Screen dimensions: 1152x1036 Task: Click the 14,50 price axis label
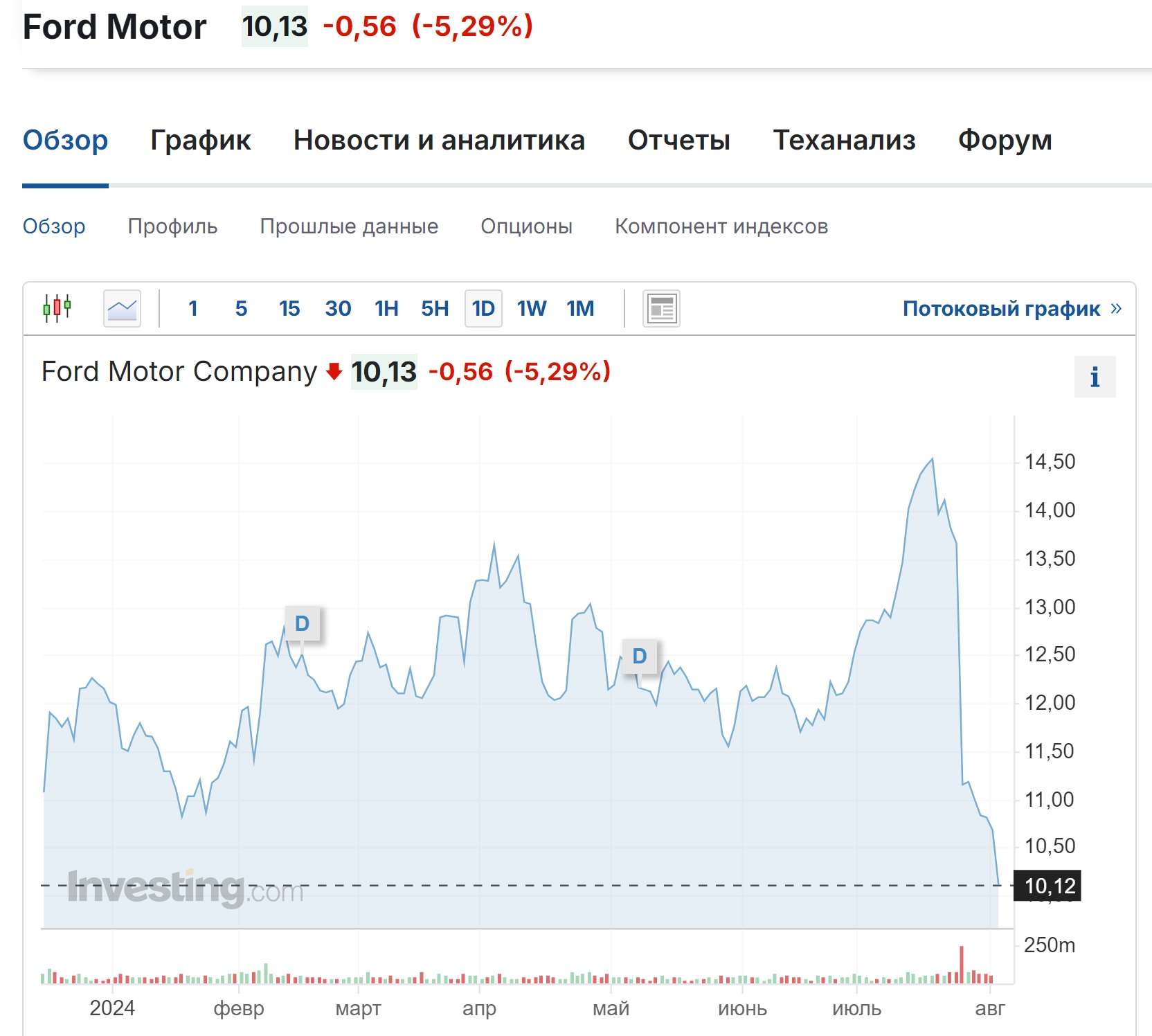[1050, 462]
